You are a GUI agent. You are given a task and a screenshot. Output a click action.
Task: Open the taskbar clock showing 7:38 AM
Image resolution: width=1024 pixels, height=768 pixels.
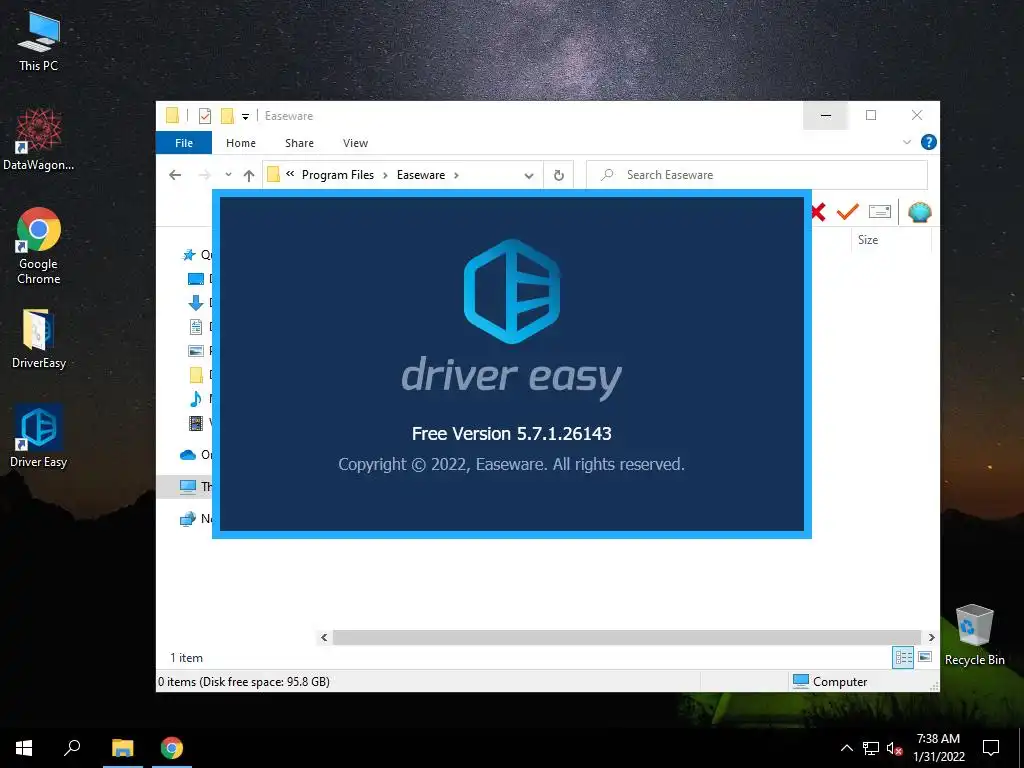pos(938,748)
